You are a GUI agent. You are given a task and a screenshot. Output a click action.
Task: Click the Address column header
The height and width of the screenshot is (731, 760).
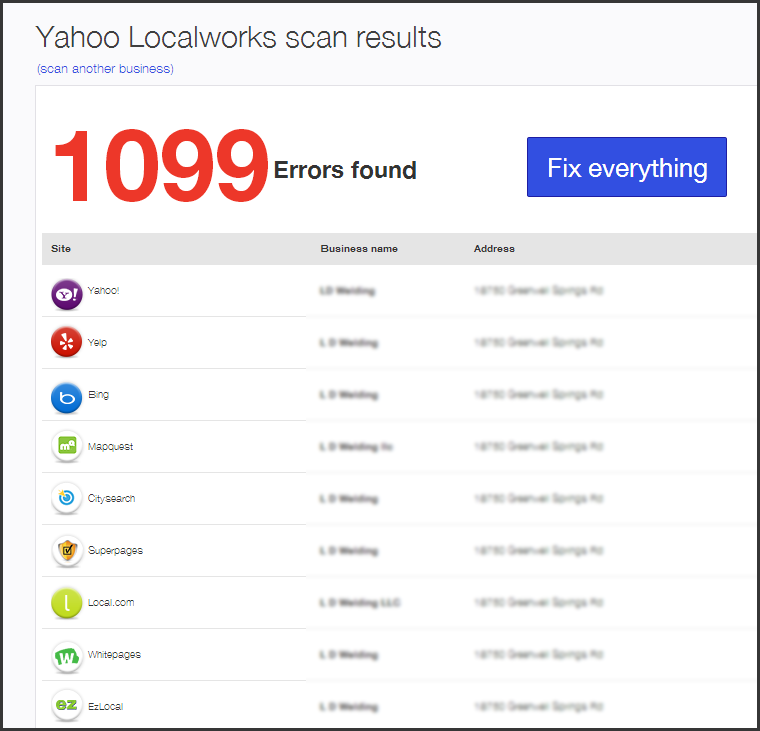pyautogui.click(x=494, y=249)
